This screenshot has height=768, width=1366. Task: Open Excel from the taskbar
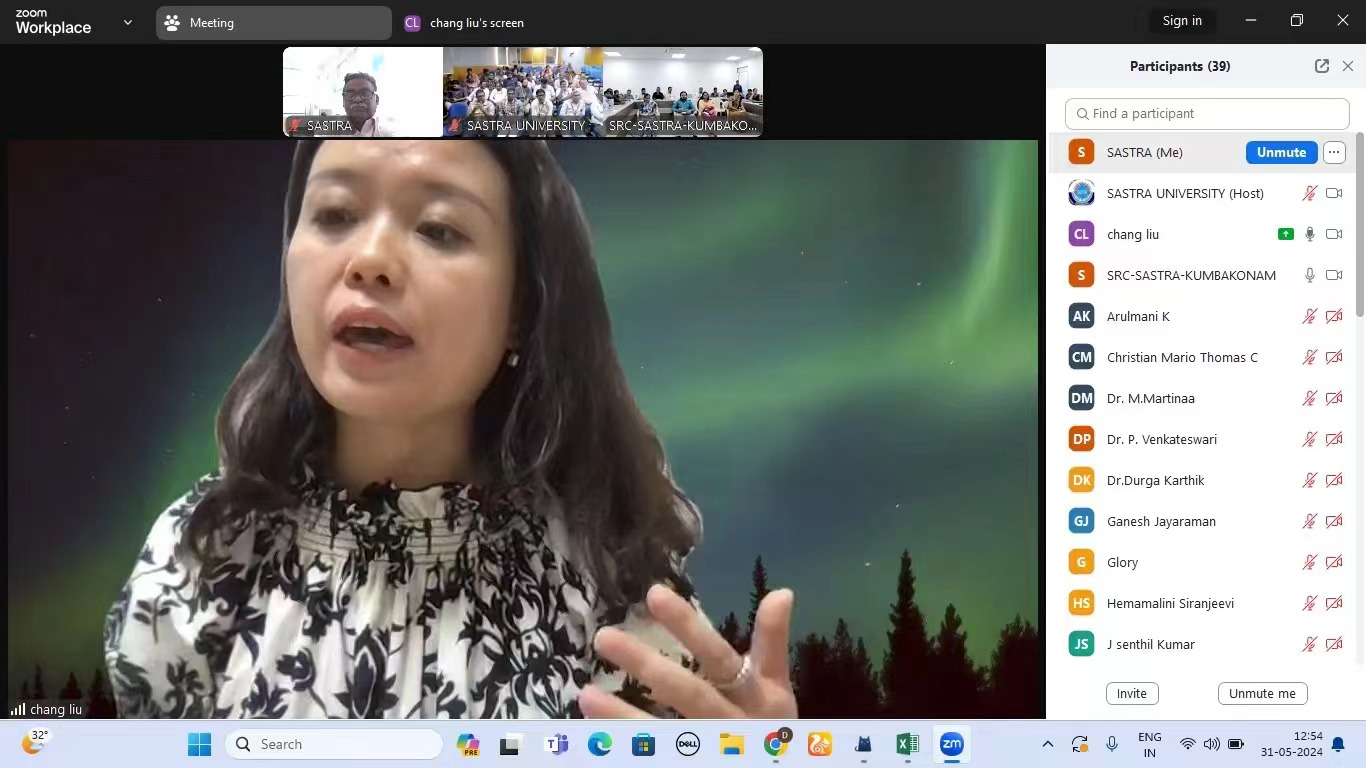[x=907, y=744]
